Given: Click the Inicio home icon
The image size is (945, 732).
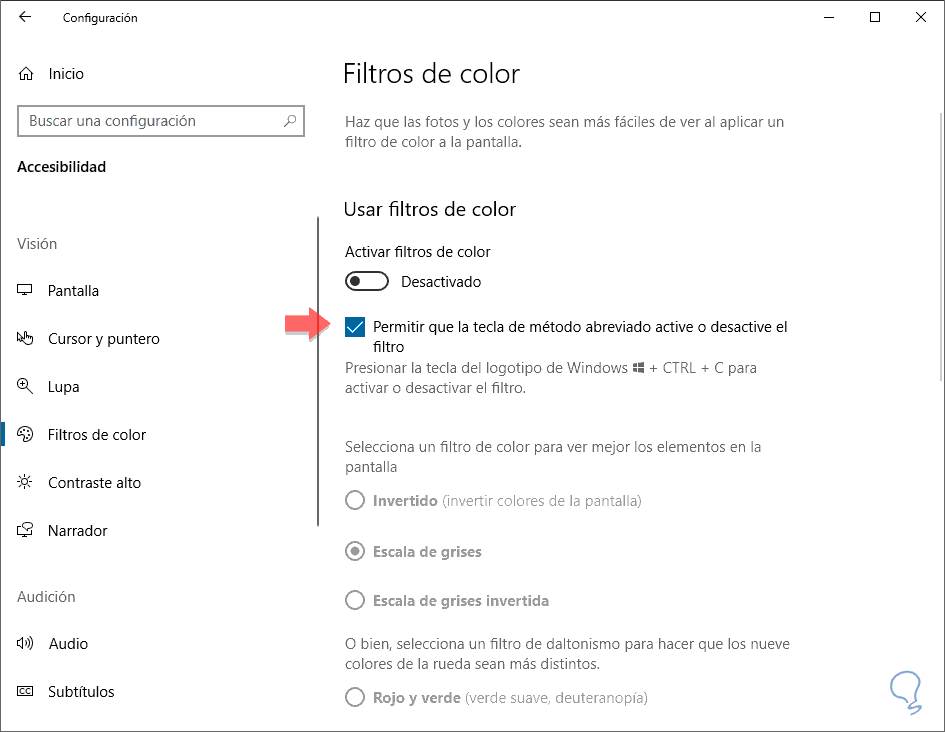Looking at the screenshot, I should [x=26, y=74].
